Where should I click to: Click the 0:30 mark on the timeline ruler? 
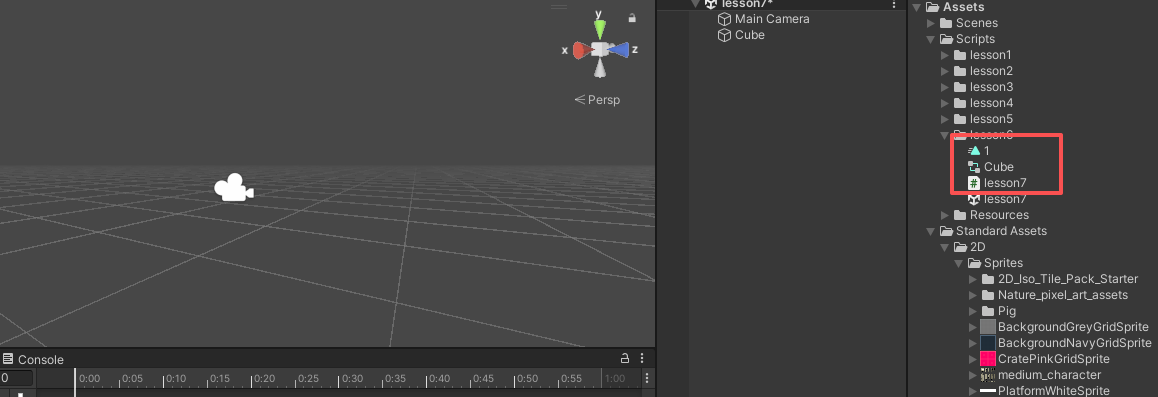tap(352, 379)
